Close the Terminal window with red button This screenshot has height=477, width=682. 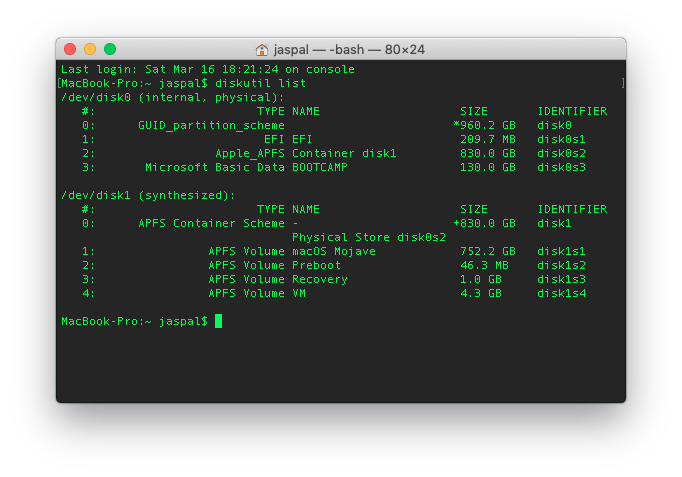[70, 49]
